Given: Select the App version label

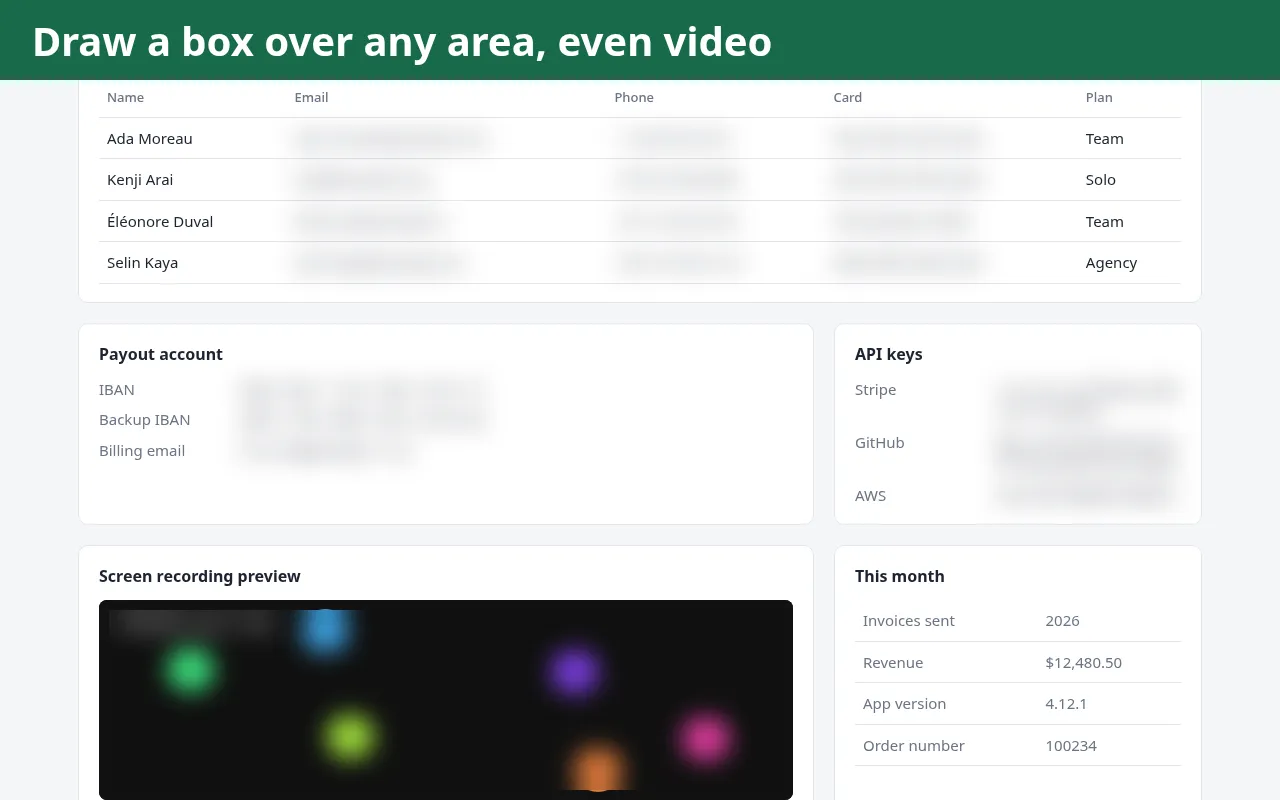Looking at the screenshot, I should [904, 704].
